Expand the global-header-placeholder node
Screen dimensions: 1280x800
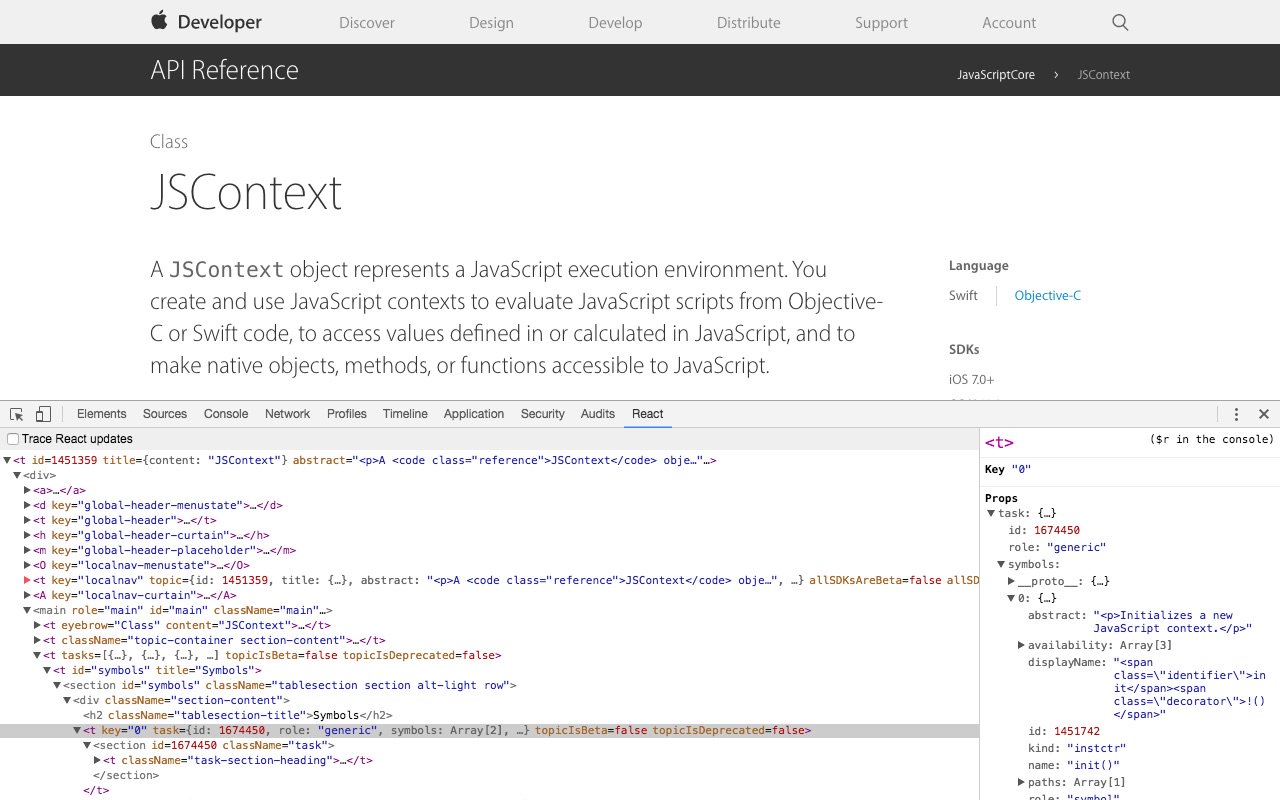(x=28, y=551)
